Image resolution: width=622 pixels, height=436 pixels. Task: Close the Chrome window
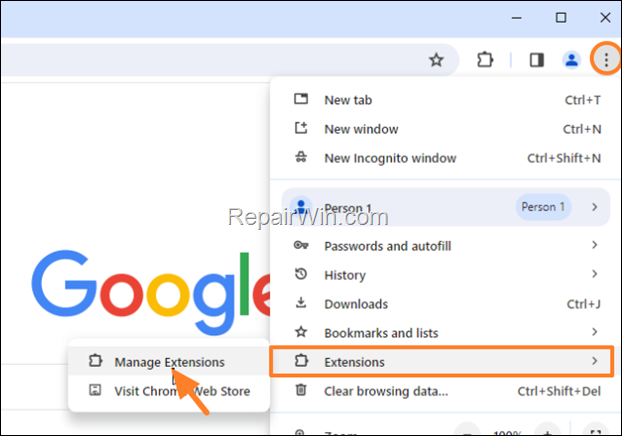click(x=605, y=18)
